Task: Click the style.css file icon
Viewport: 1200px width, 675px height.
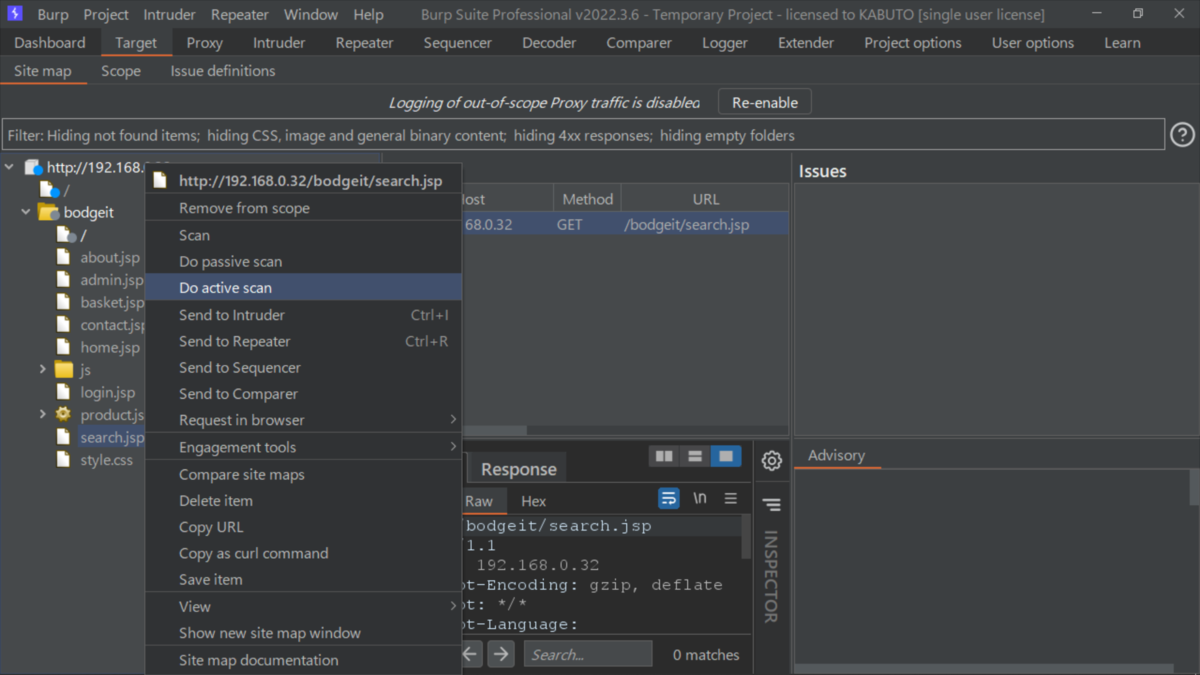Action: (64, 460)
